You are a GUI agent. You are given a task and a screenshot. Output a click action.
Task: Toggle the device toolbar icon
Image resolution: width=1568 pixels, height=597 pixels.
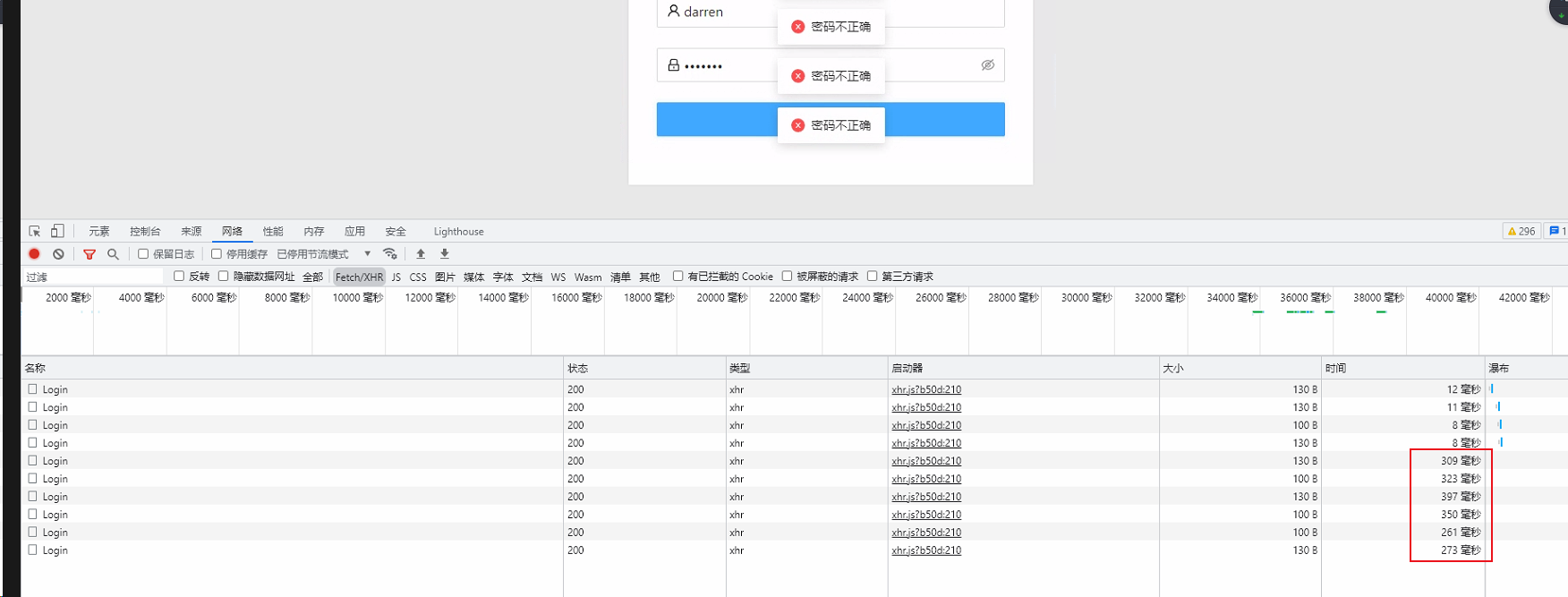coord(56,231)
